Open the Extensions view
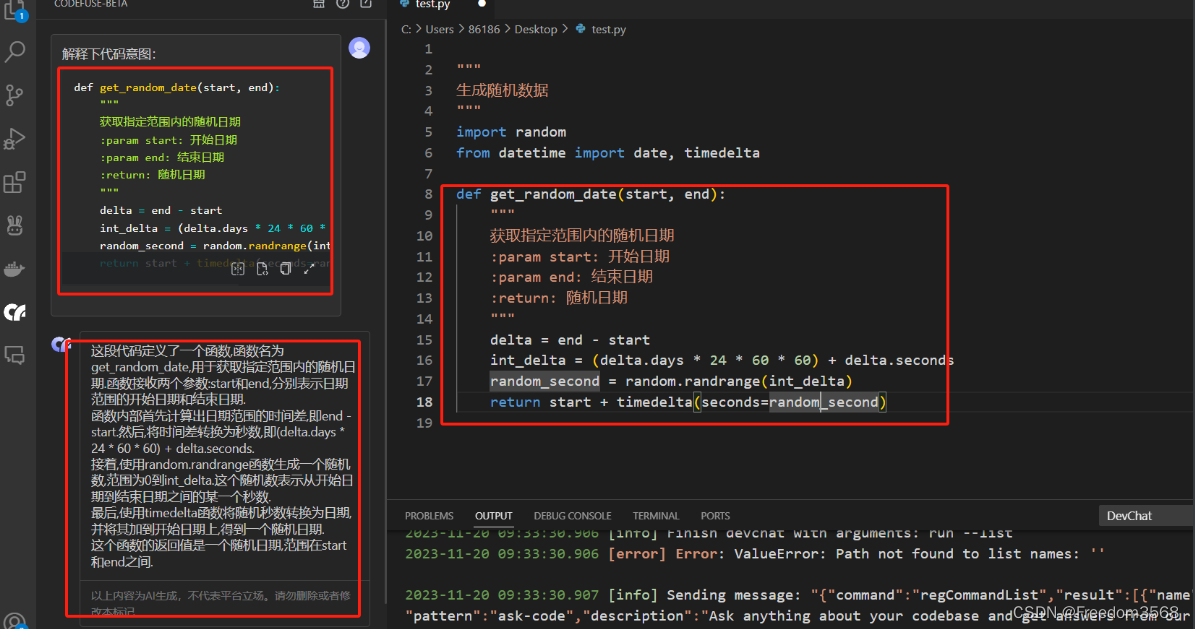The image size is (1195, 629). click(x=14, y=181)
